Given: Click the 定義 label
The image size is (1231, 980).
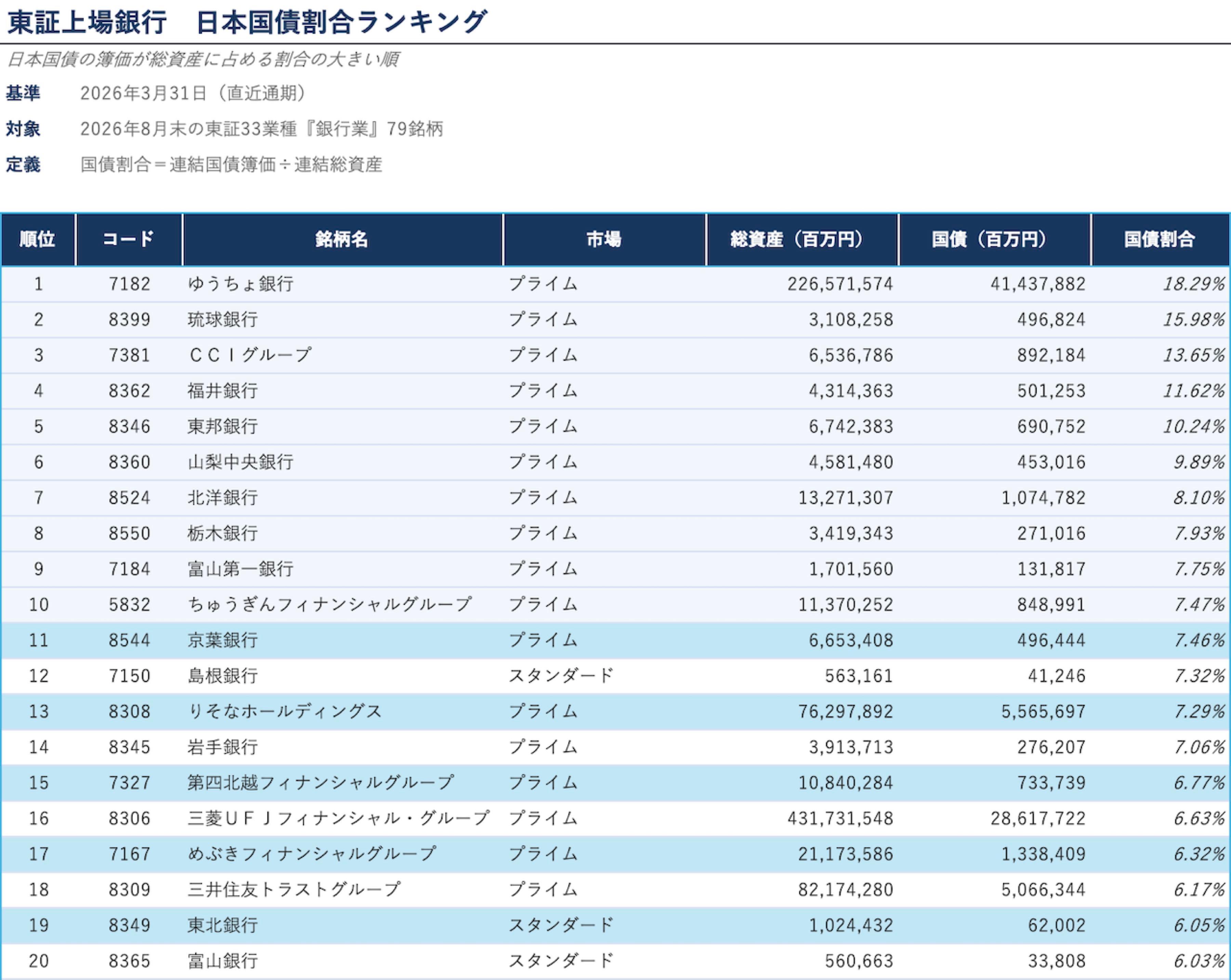Looking at the screenshot, I should click(x=23, y=164).
